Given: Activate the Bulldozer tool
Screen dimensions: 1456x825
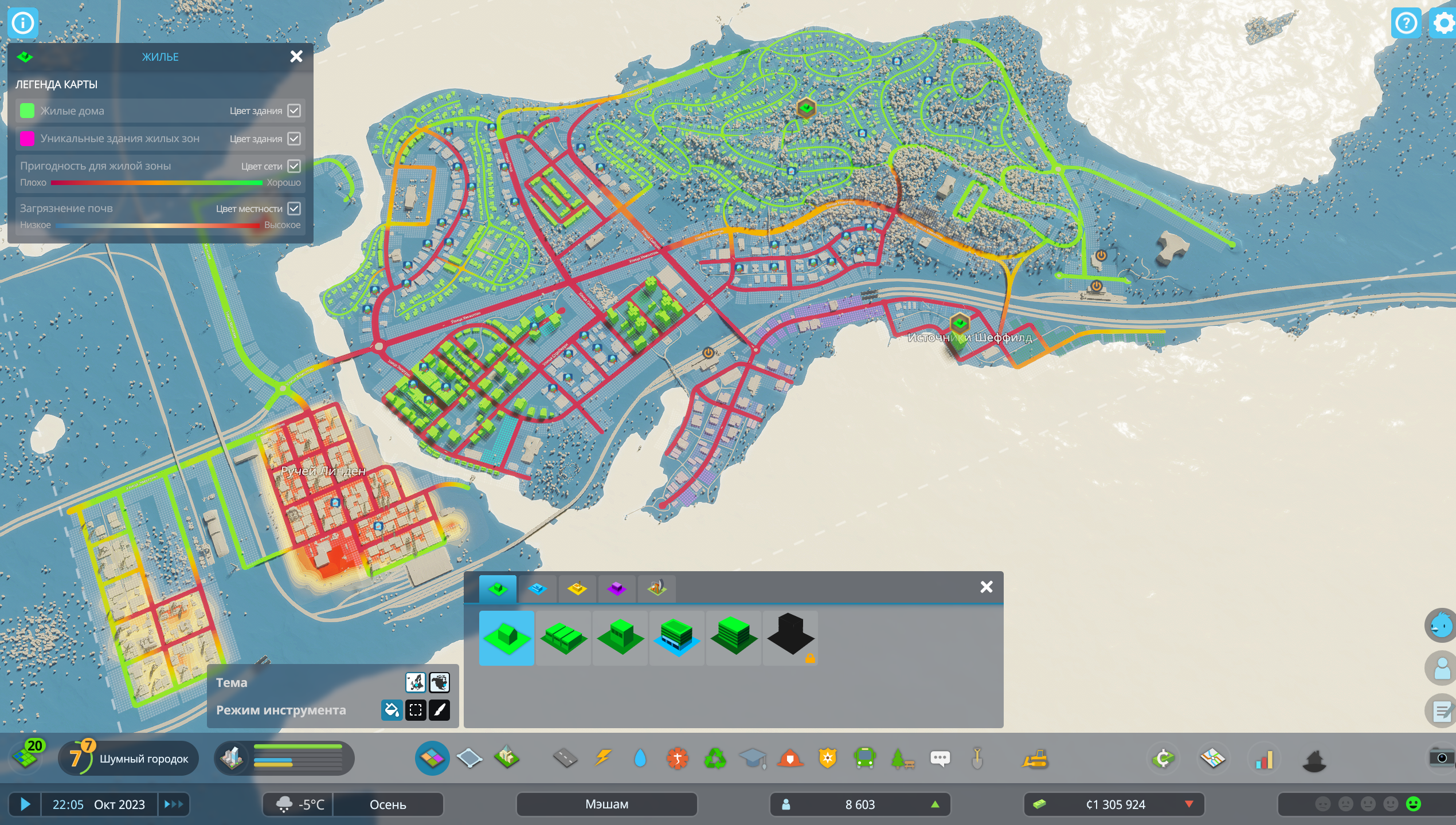Looking at the screenshot, I should tap(1035, 759).
